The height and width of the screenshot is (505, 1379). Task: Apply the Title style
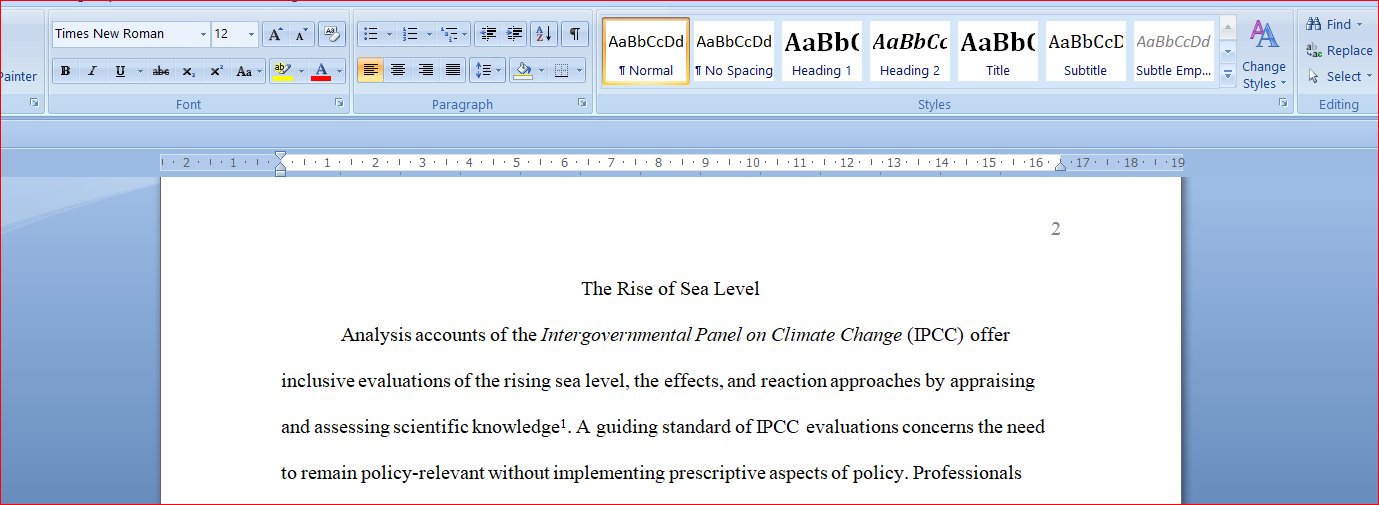998,51
